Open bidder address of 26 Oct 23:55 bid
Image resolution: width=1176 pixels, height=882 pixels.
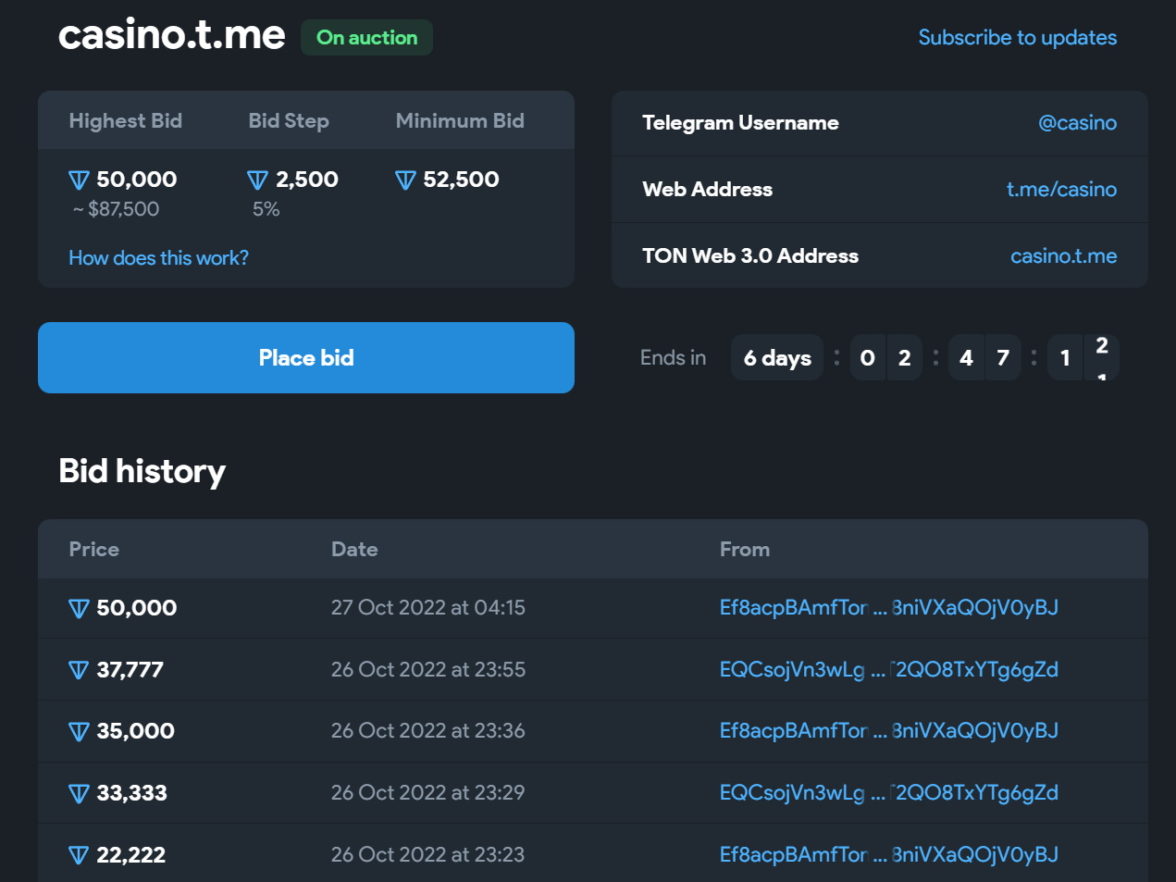pos(888,670)
